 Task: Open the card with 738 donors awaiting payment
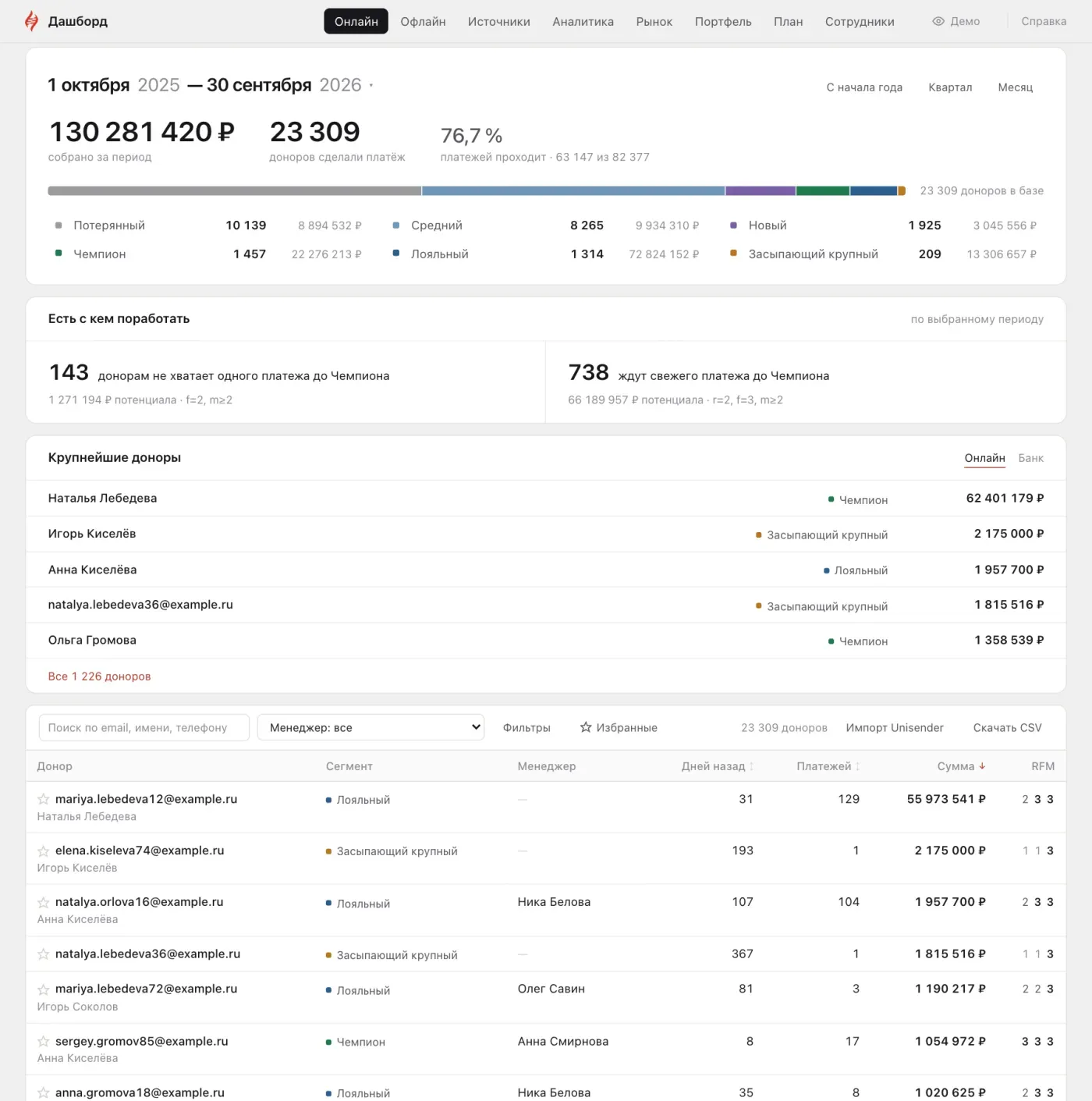(806, 382)
